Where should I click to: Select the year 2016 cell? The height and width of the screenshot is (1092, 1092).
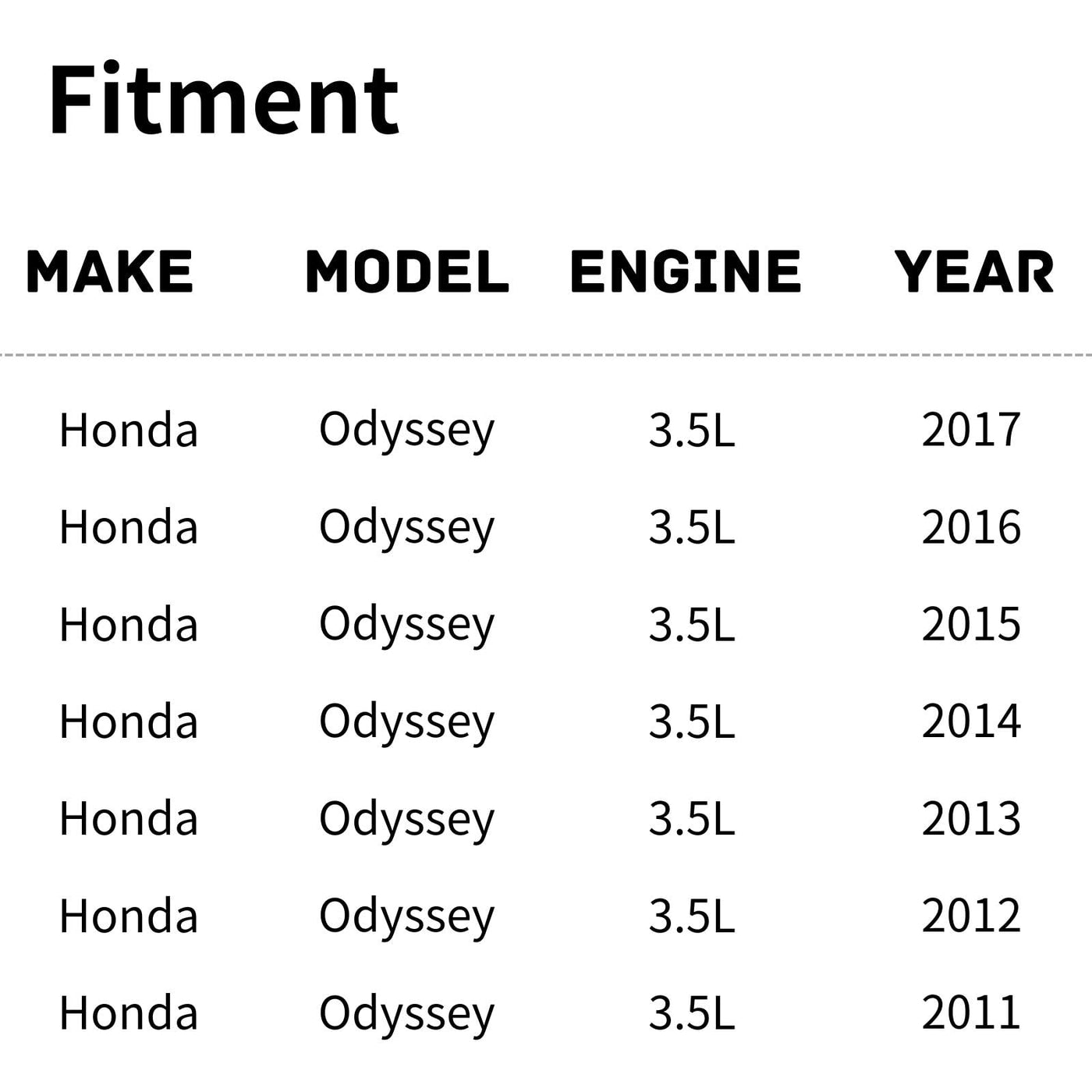971,527
